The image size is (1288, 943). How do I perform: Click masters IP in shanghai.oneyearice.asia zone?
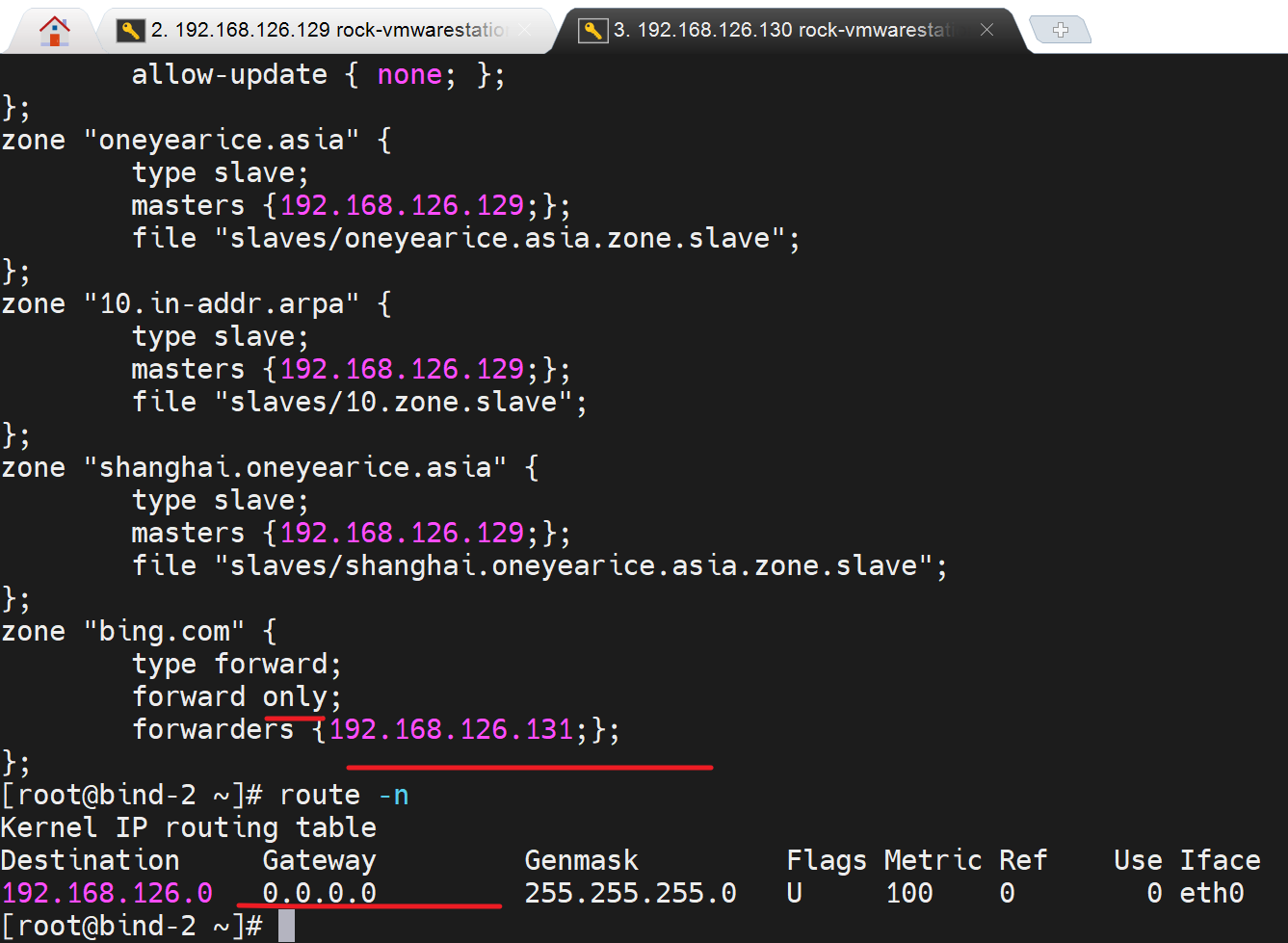pyautogui.click(x=402, y=534)
